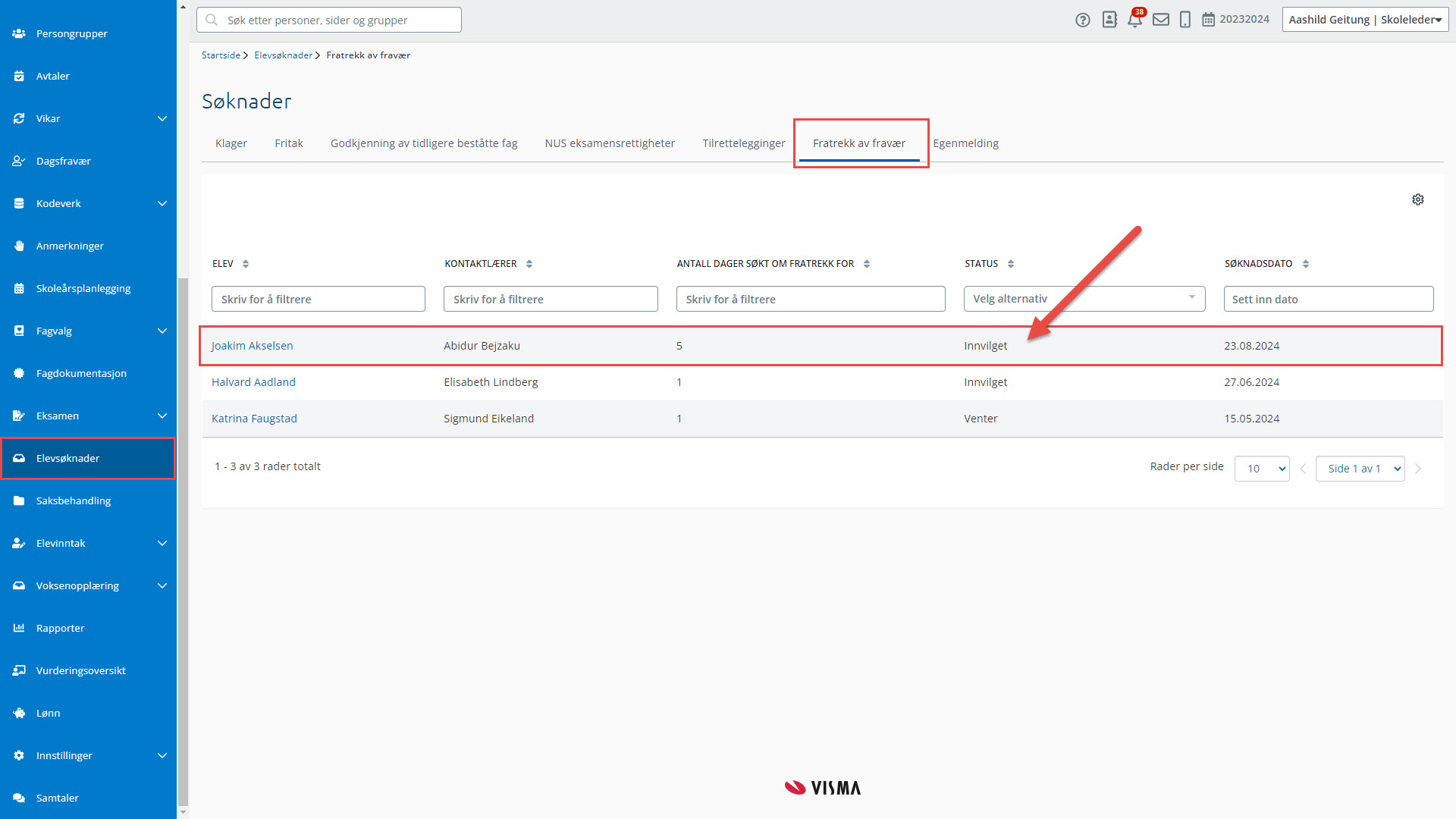Open the messages envelope icon
Screen dimensions: 1456x819
click(1160, 20)
